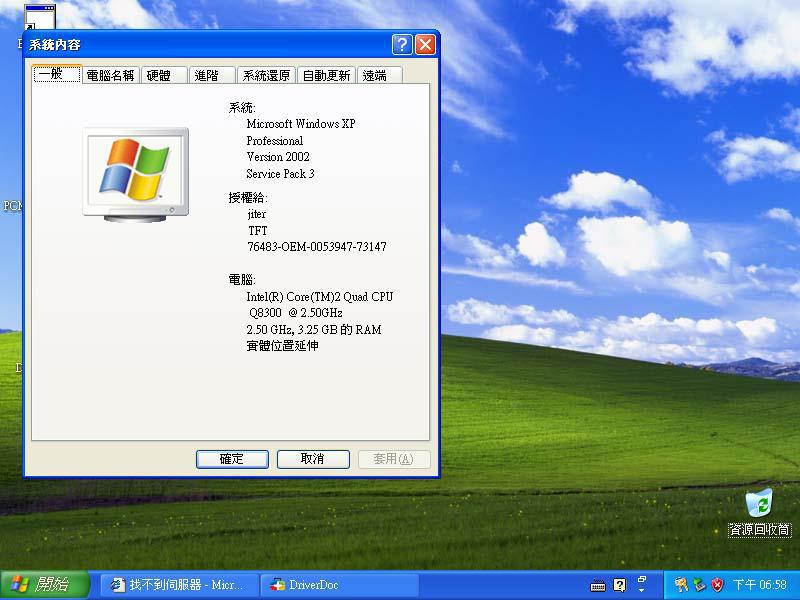Click the help question-mark button in title bar
The height and width of the screenshot is (600, 800).
pyautogui.click(x=402, y=45)
